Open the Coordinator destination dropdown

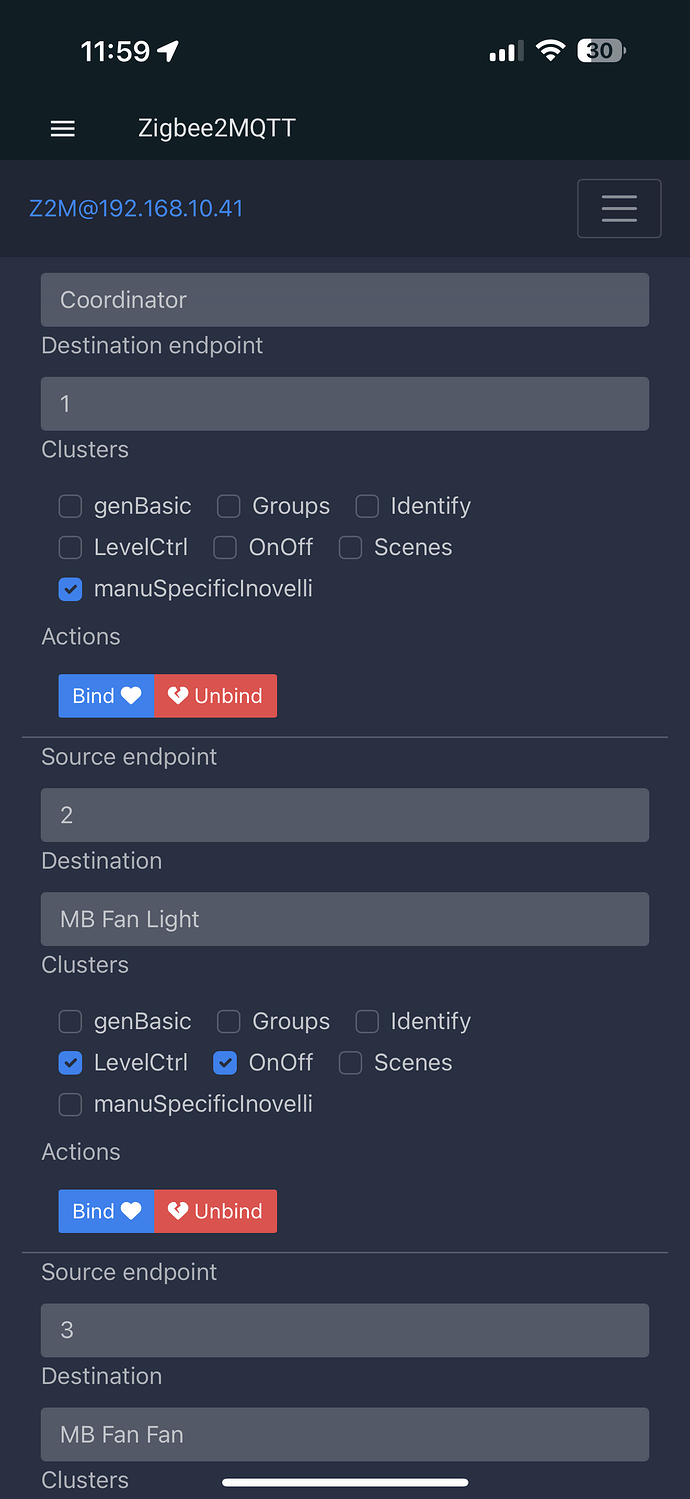click(345, 300)
